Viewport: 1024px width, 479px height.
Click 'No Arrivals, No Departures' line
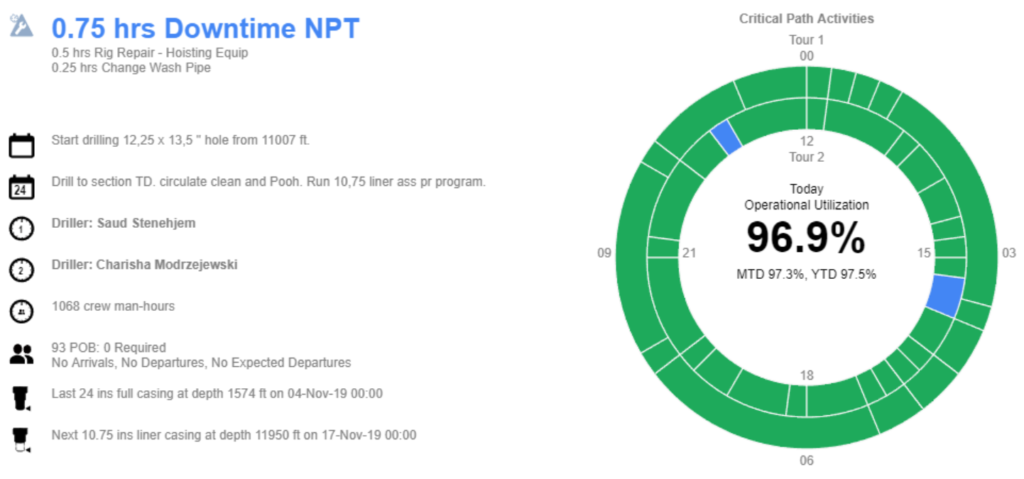(x=201, y=362)
